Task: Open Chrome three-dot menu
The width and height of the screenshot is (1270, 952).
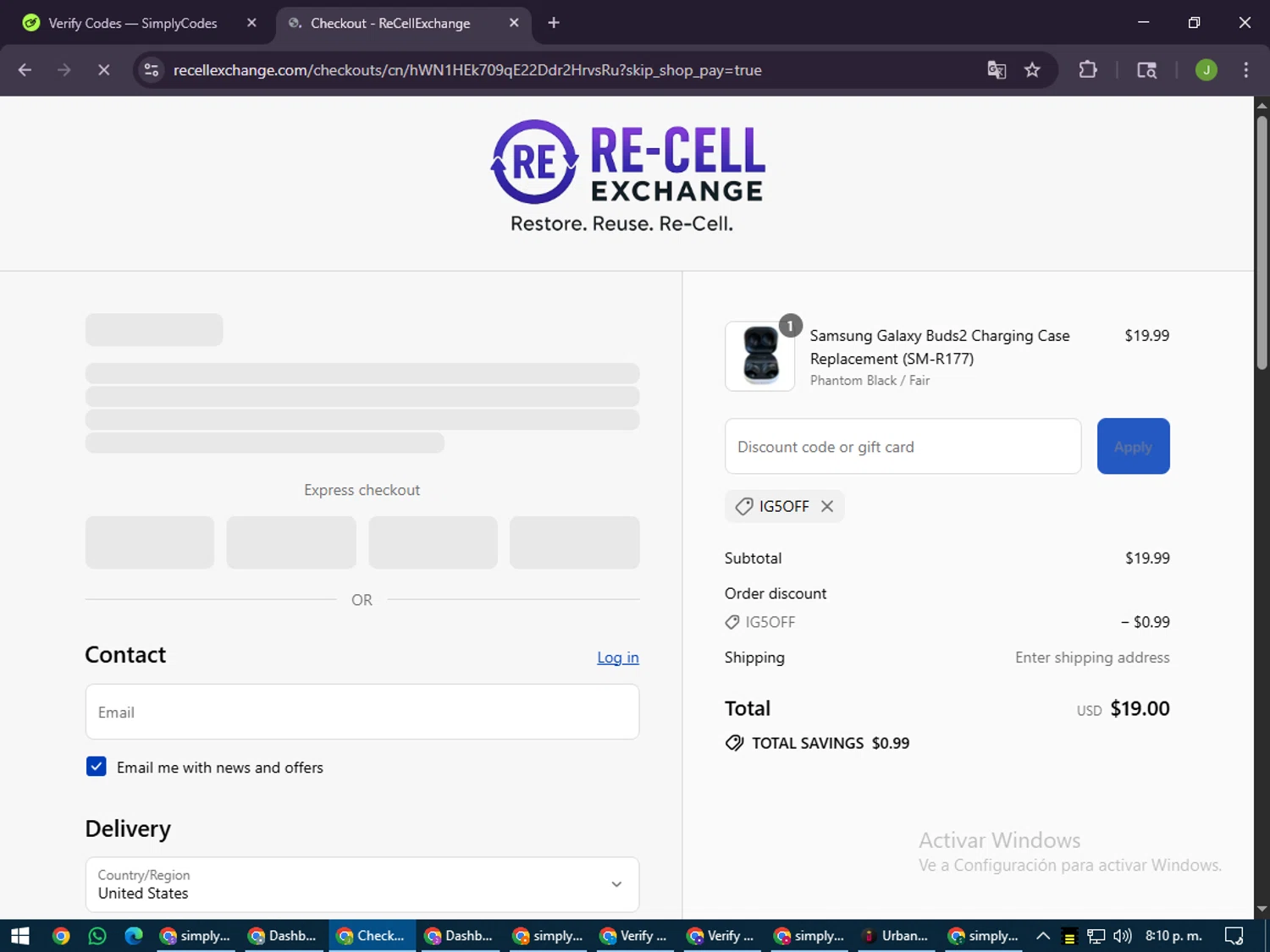Action: pyautogui.click(x=1245, y=70)
